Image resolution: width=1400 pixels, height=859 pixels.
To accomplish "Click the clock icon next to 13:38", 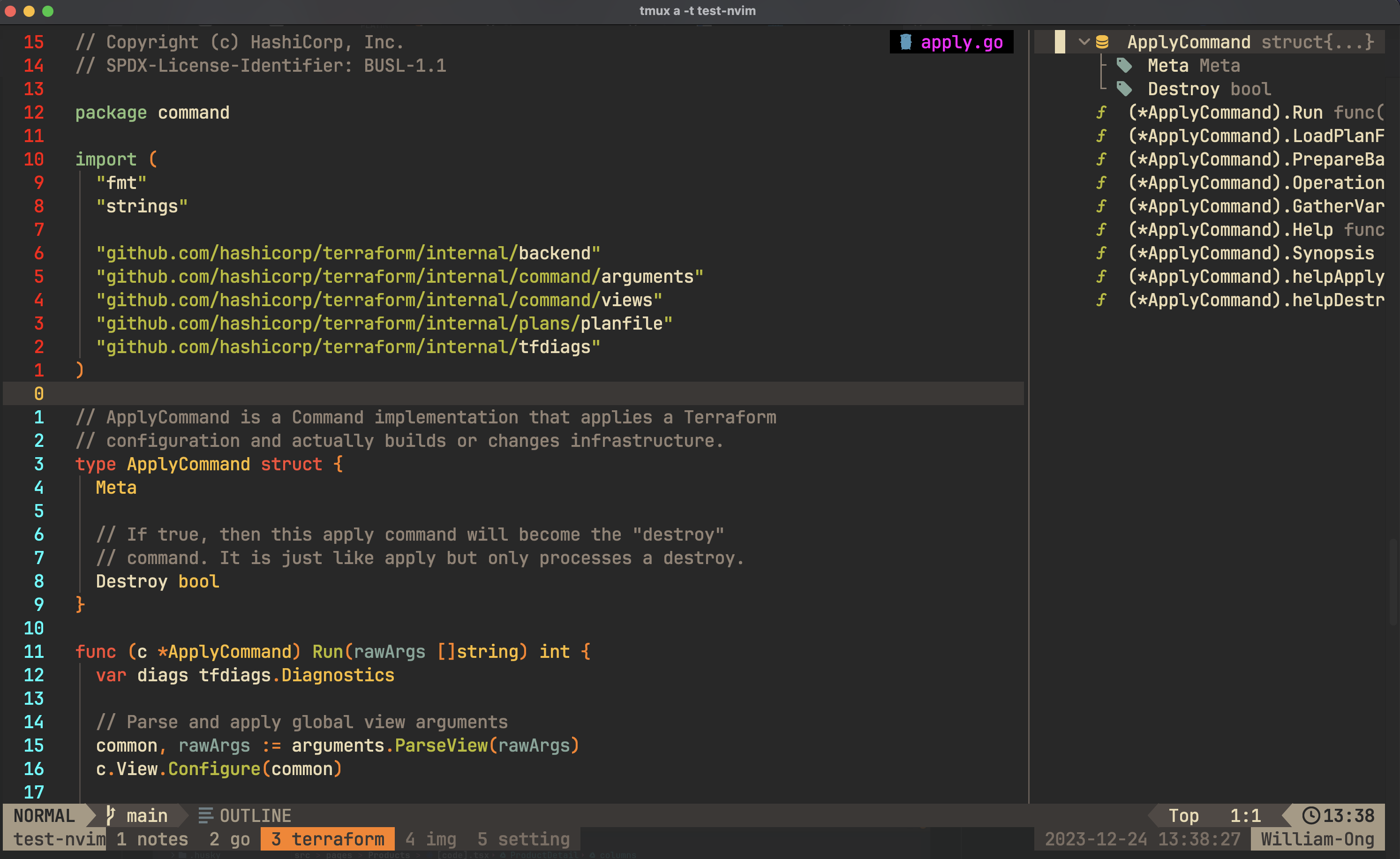I will click(1310, 816).
